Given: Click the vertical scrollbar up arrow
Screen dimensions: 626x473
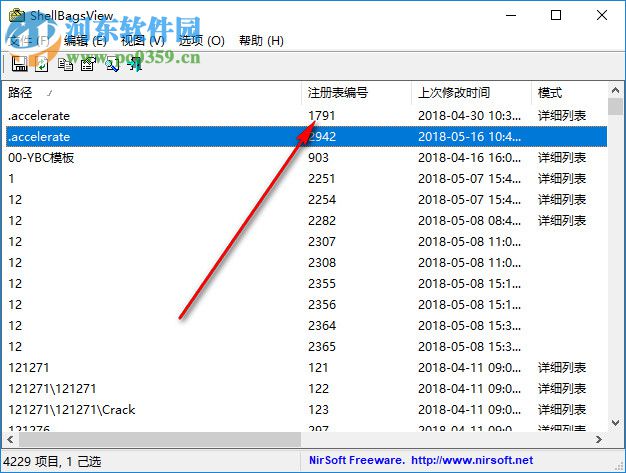Looking at the screenshot, I should tap(615, 90).
